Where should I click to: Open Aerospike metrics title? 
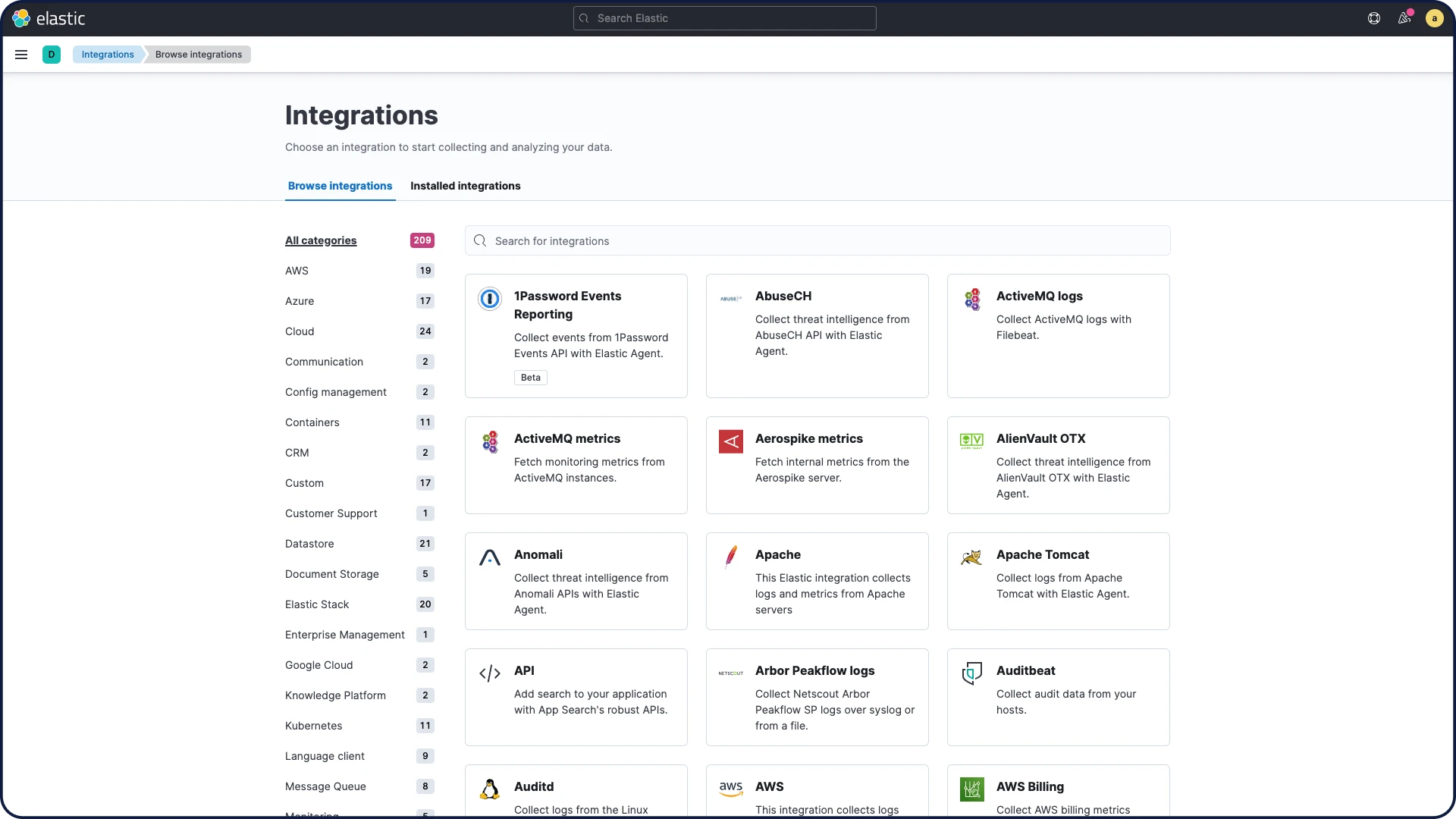(808, 438)
